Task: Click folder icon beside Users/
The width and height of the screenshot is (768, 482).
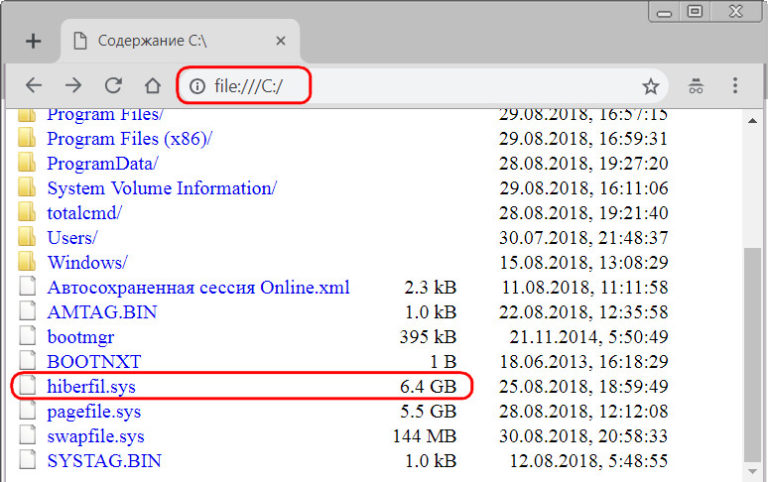Action: tap(27, 237)
